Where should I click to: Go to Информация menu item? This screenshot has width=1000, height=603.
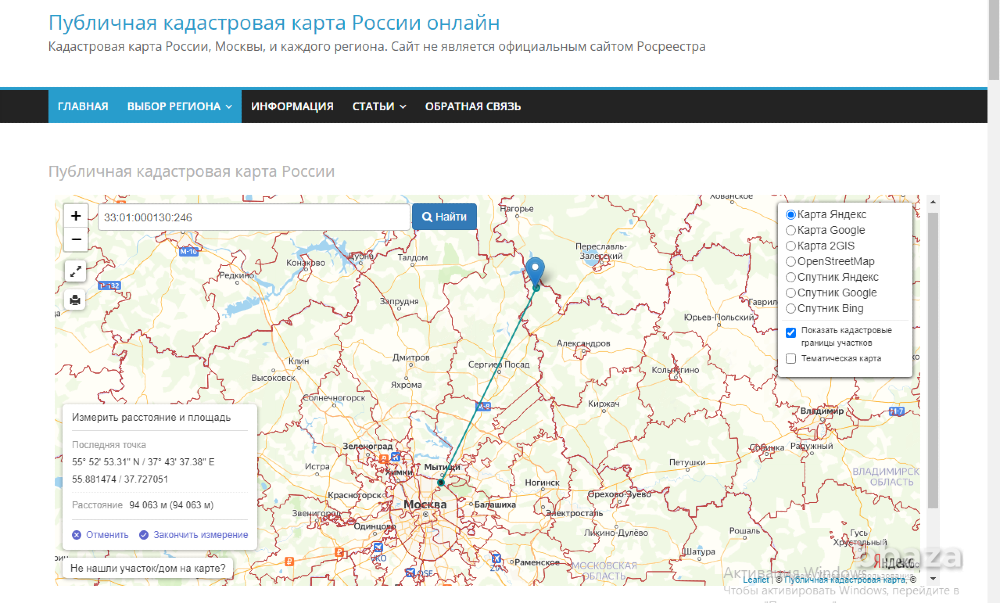pos(292,107)
